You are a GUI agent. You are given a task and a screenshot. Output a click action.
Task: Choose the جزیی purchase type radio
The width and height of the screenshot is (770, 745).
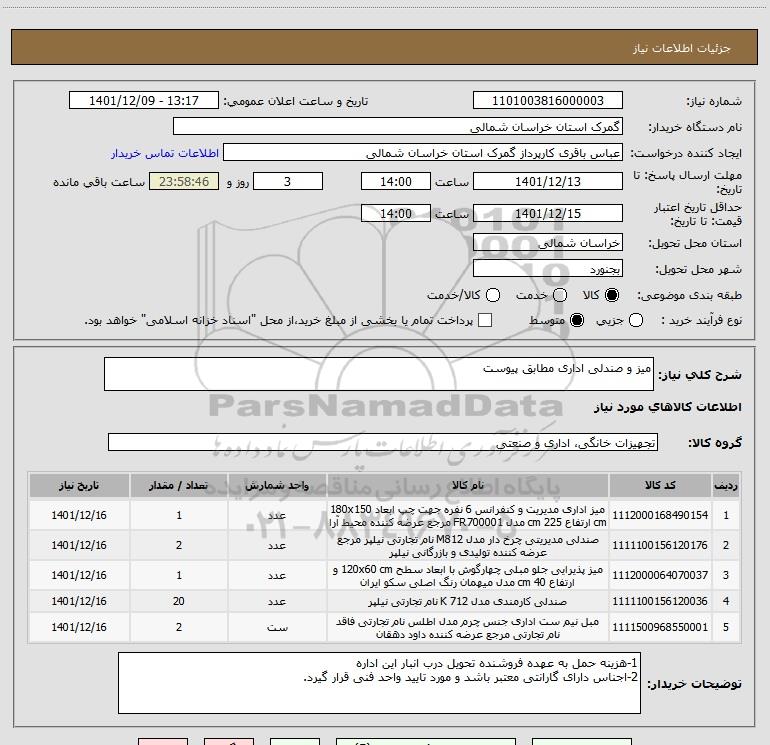(x=635, y=320)
